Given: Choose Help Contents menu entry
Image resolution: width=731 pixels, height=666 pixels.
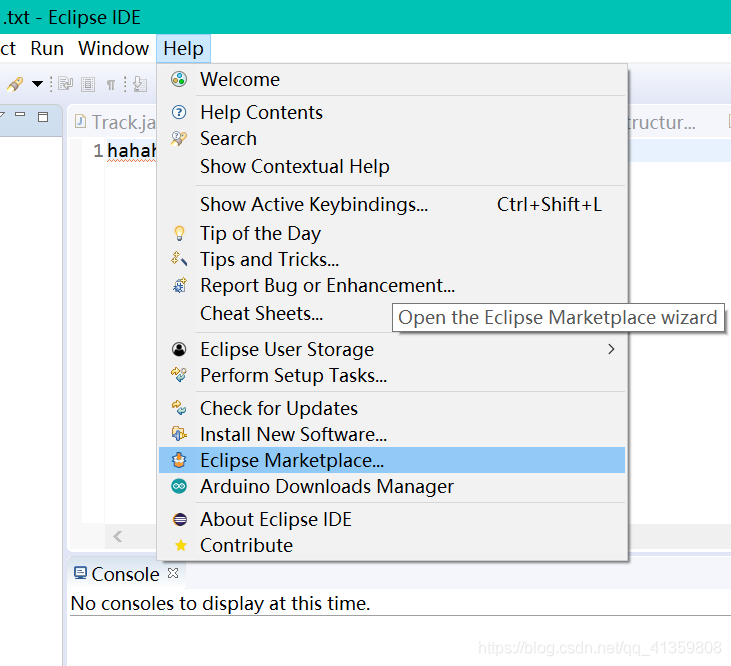Looking at the screenshot, I should tap(392, 112).
